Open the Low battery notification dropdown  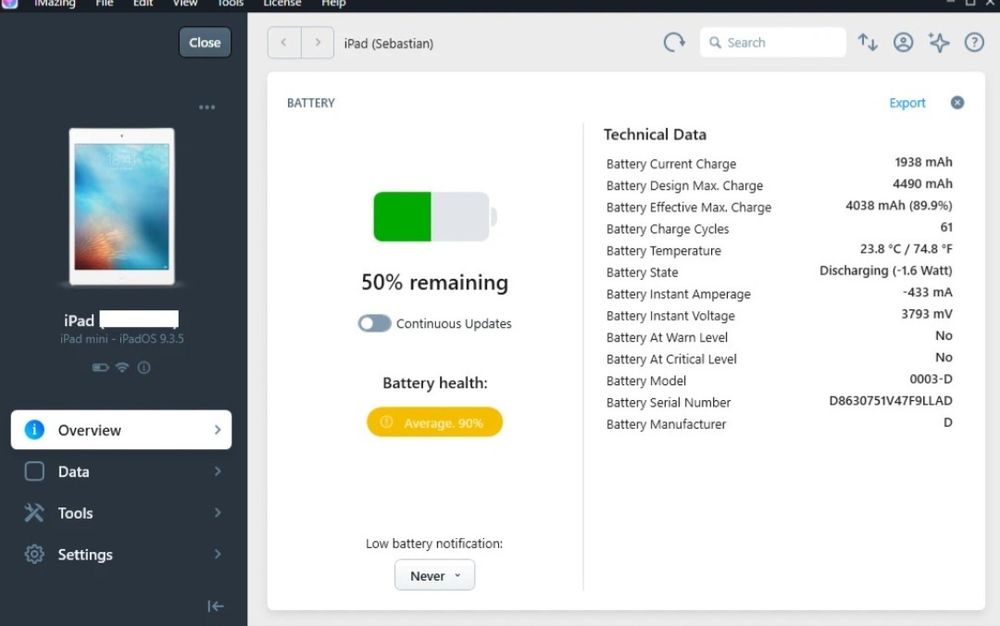pyautogui.click(x=434, y=575)
